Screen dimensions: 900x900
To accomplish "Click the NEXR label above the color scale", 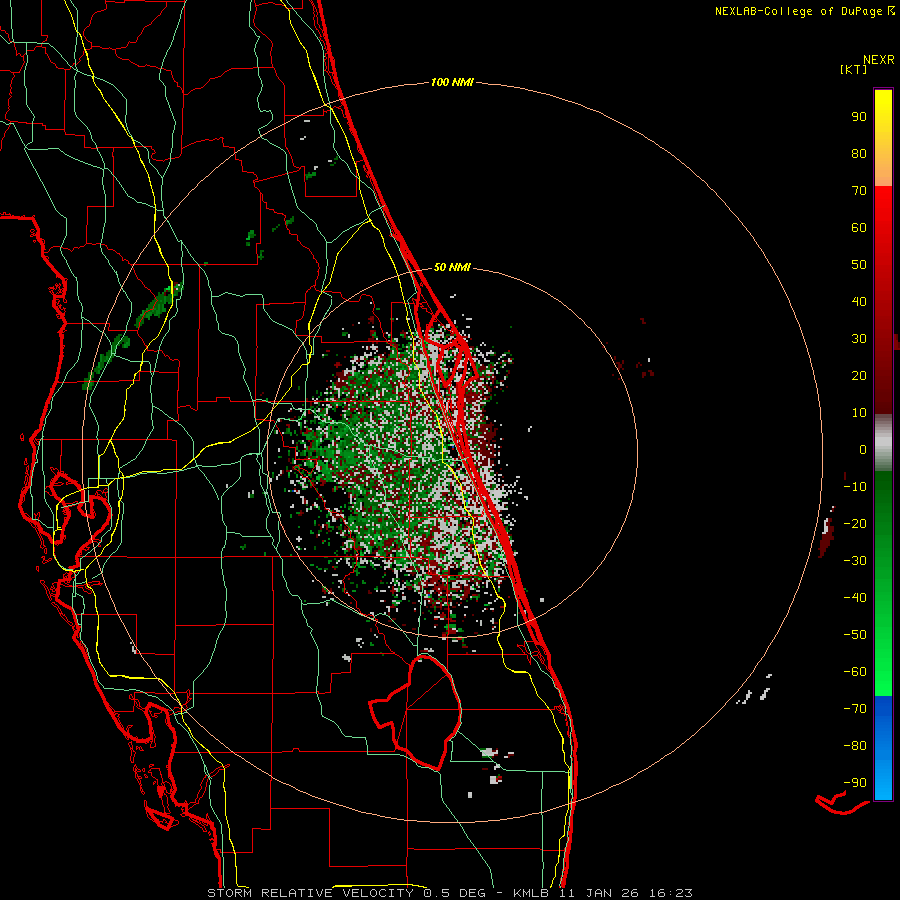I will [879, 60].
